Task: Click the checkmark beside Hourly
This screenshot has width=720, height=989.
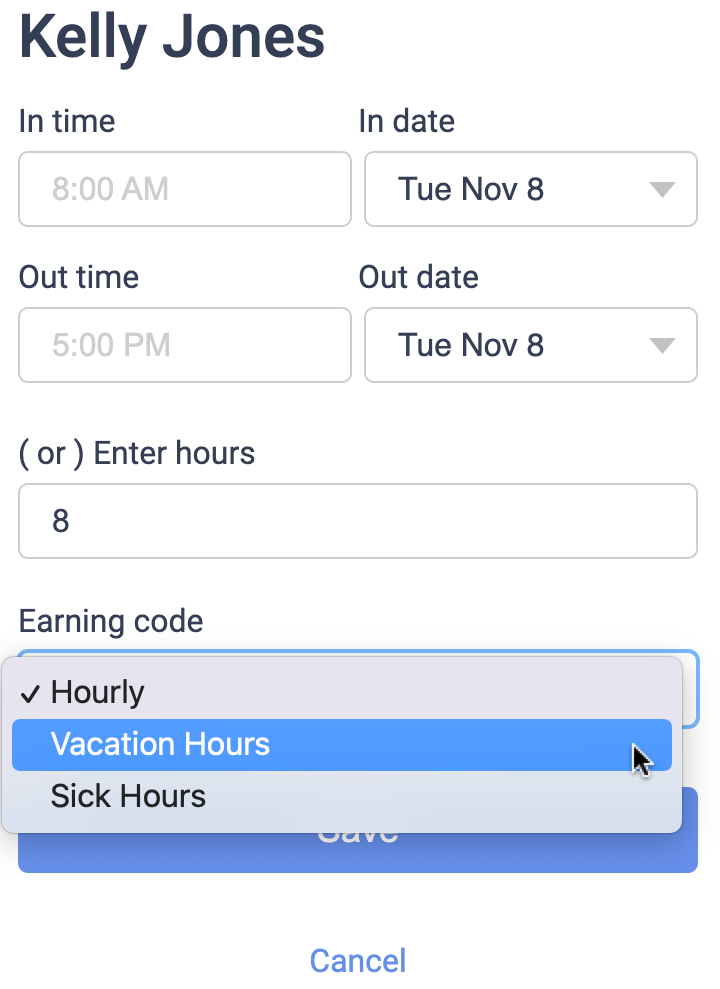Action: (31, 693)
